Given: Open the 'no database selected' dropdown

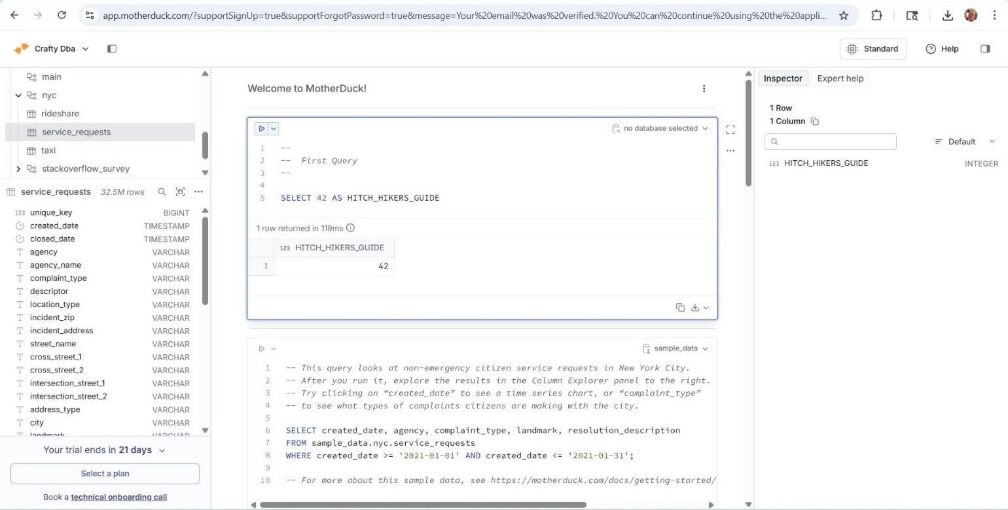Looking at the screenshot, I should tap(660, 129).
